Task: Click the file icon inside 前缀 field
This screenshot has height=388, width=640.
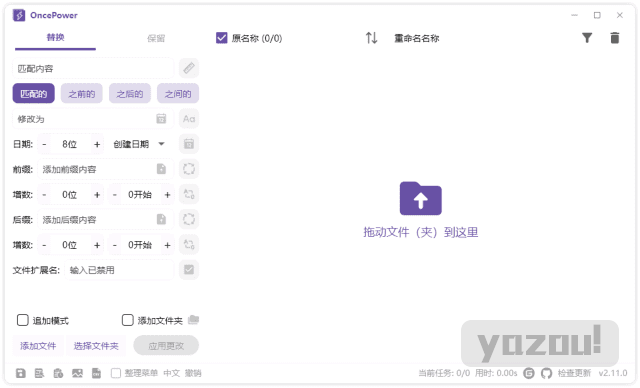Action: [x=161, y=169]
